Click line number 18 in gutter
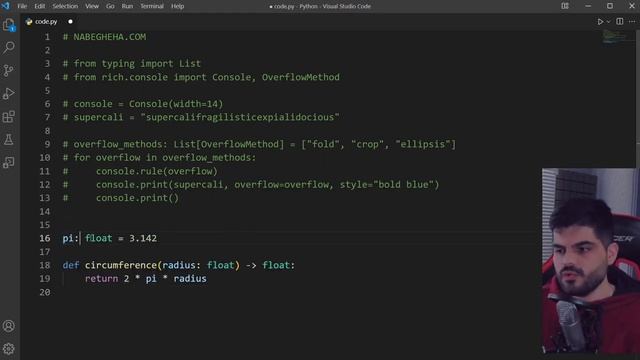The height and width of the screenshot is (360, 640). coord(45,265)
